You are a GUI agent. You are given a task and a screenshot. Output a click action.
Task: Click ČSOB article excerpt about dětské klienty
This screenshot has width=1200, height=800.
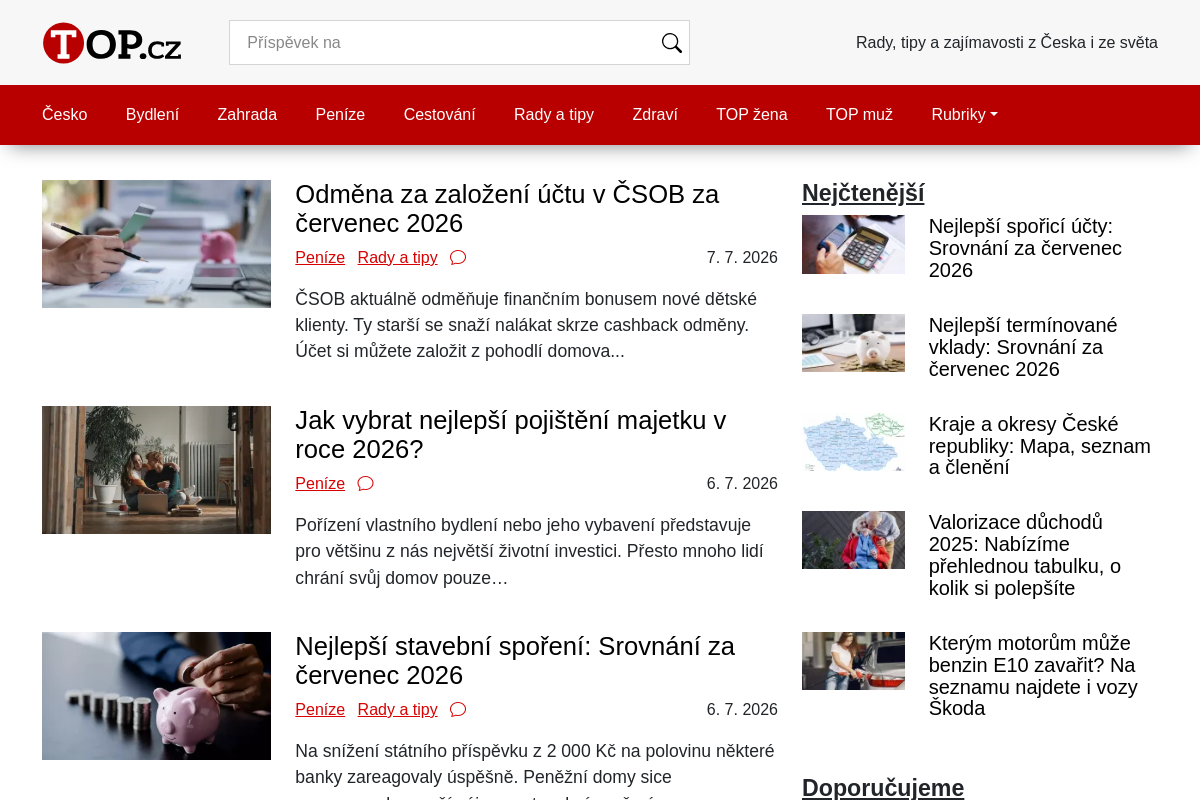click(x=526, y=325)
